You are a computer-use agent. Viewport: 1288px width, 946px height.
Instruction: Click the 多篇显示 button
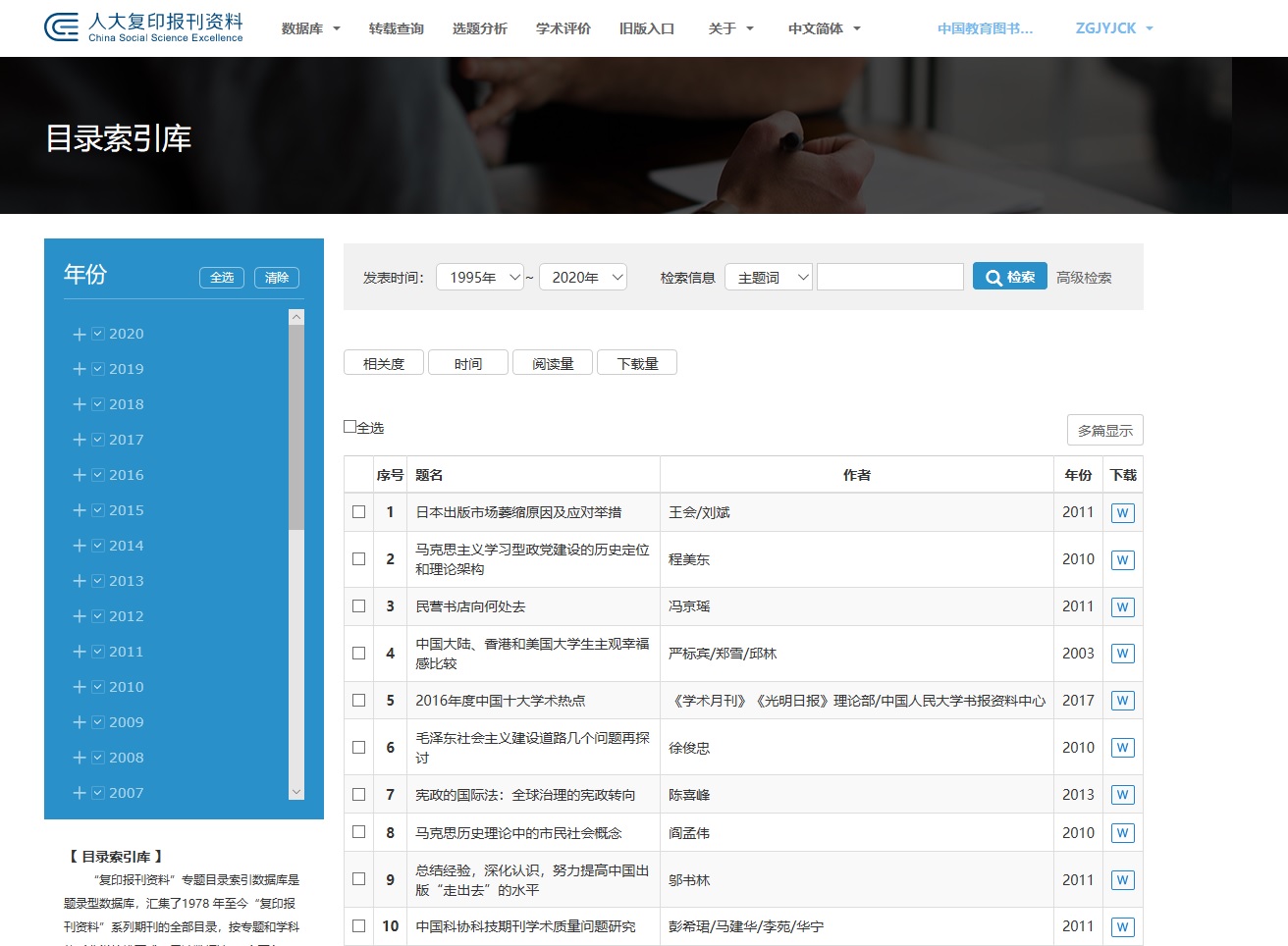pos(1104,430)
